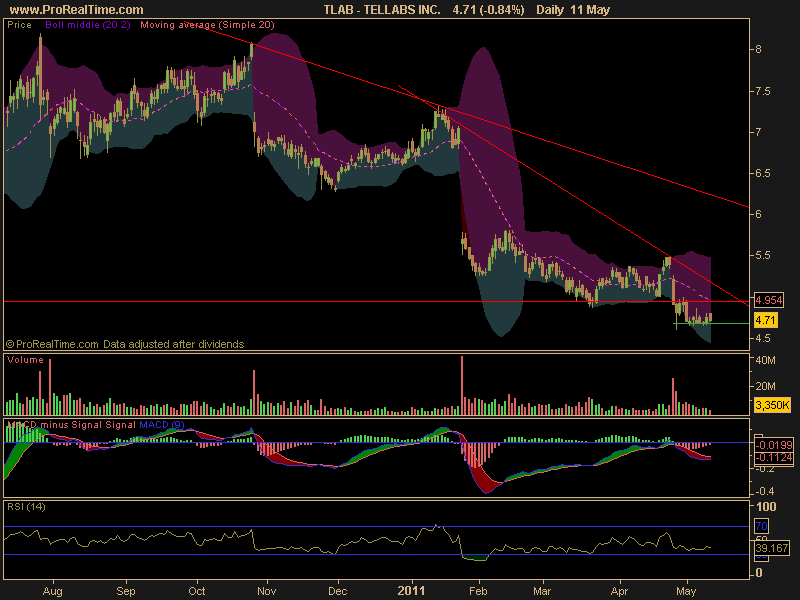Click the Apr label on time axis

619,591
